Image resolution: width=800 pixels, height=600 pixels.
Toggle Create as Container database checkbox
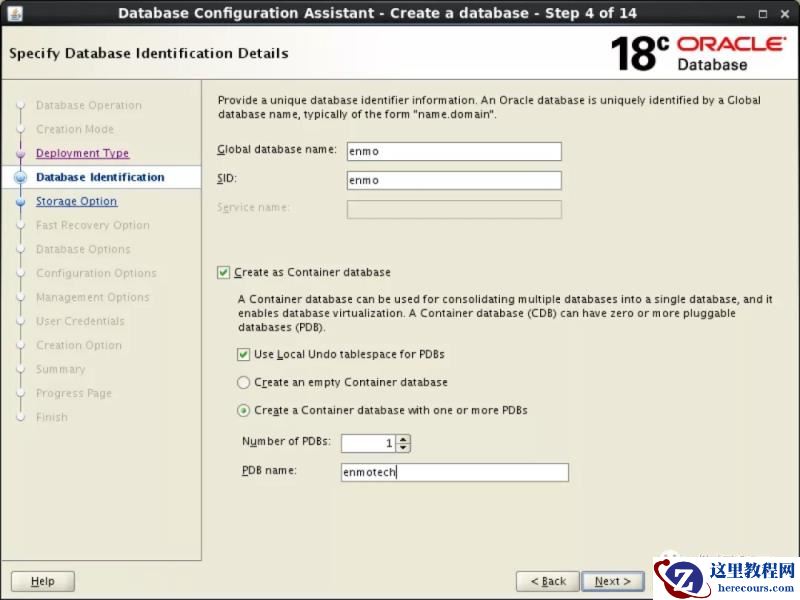(x=223, y=272)
